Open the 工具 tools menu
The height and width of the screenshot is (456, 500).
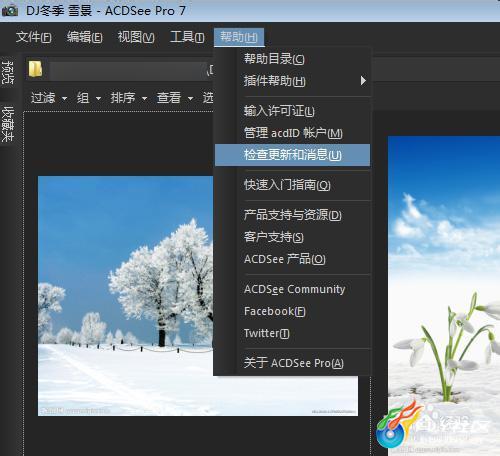pos(187,37)
